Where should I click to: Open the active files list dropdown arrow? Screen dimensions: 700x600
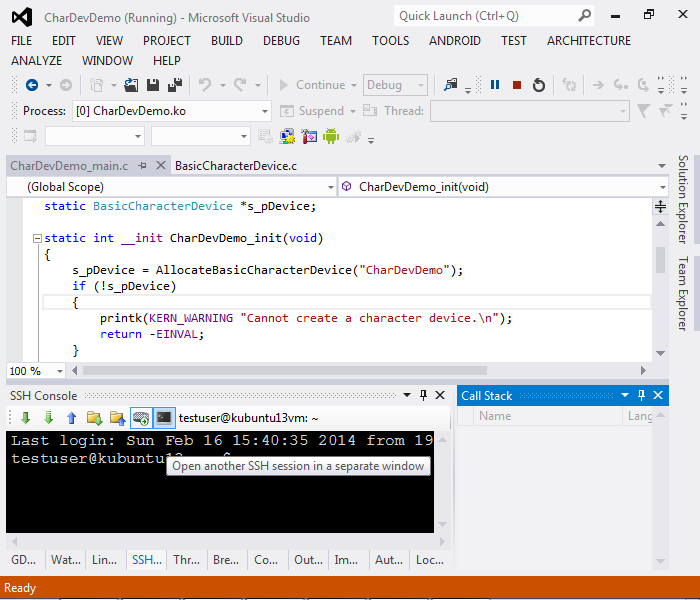[662, 166]
